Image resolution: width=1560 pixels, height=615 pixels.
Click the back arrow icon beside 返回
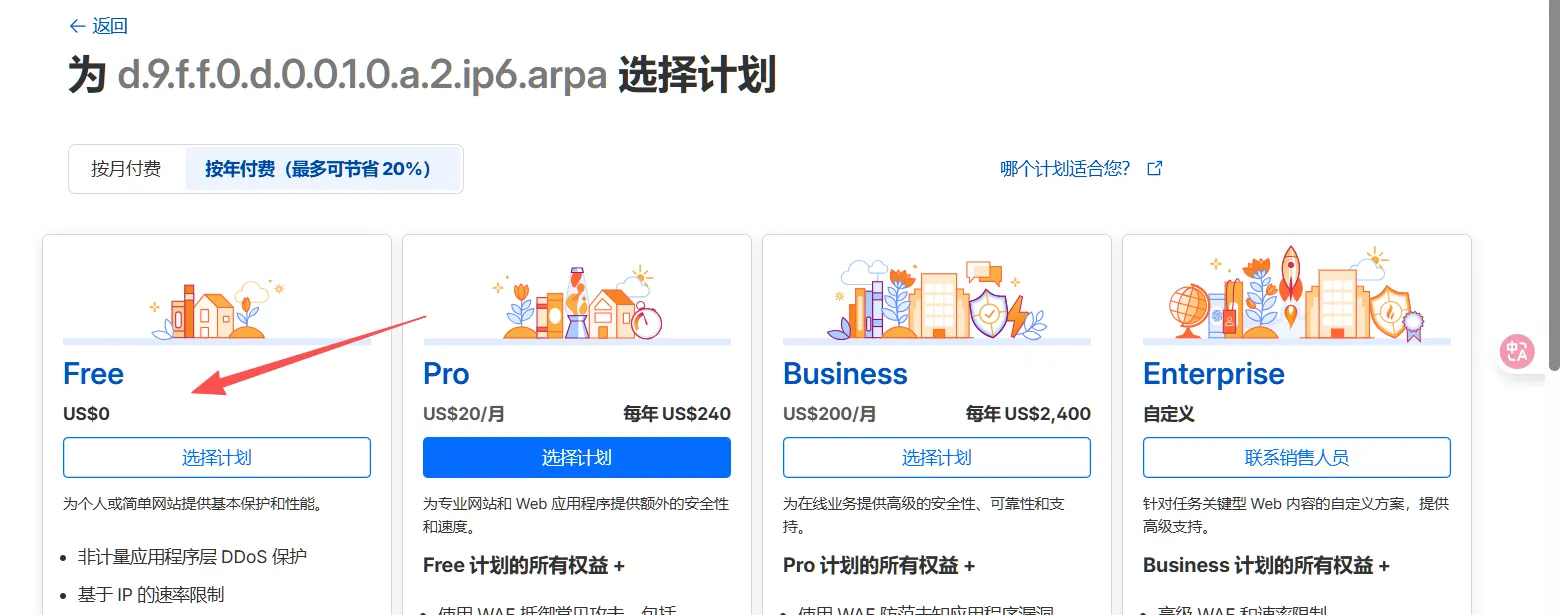[x=77, y=27]
